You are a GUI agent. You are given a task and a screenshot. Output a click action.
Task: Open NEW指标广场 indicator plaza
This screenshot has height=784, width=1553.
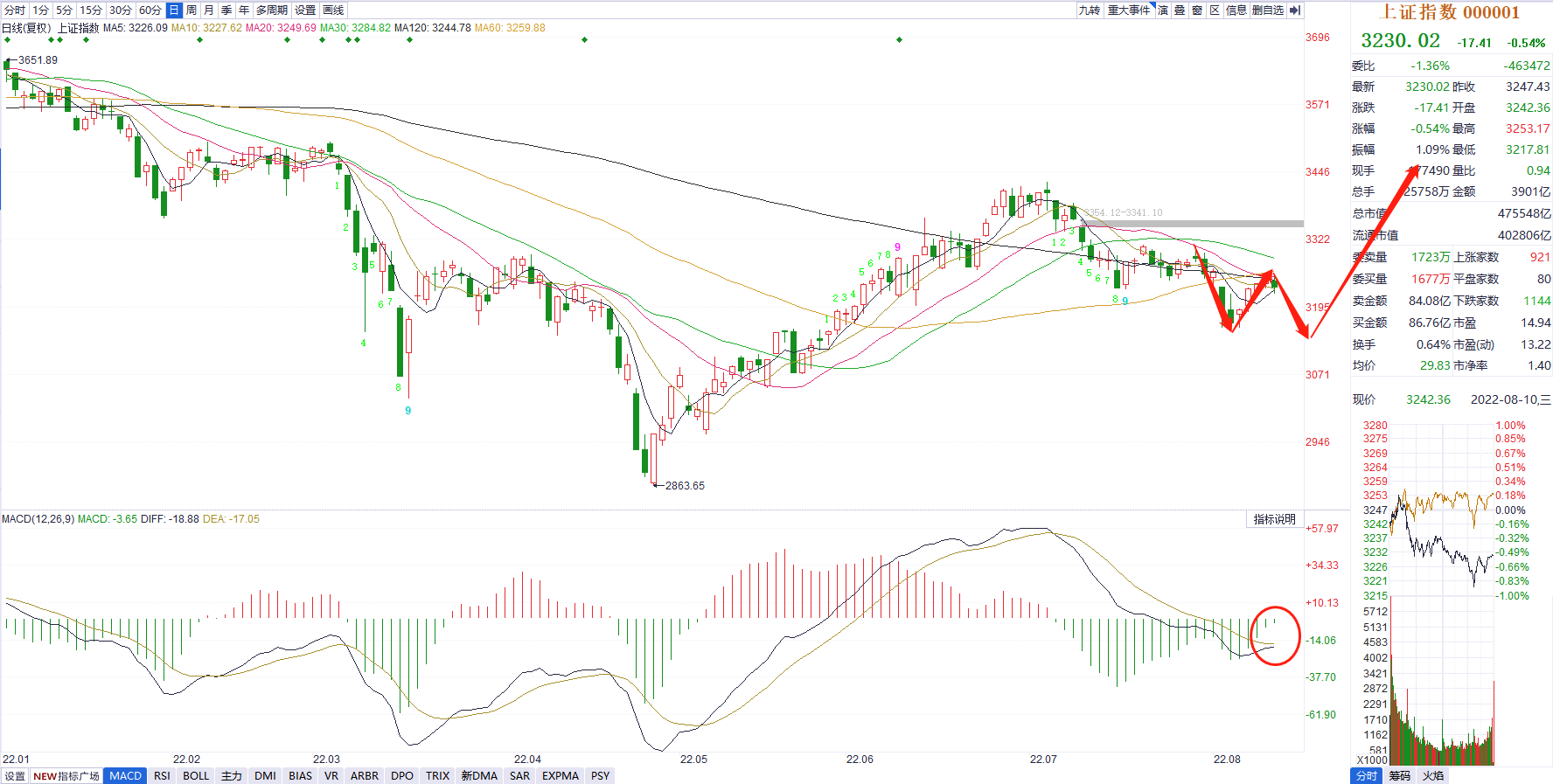tap(66, 776)
